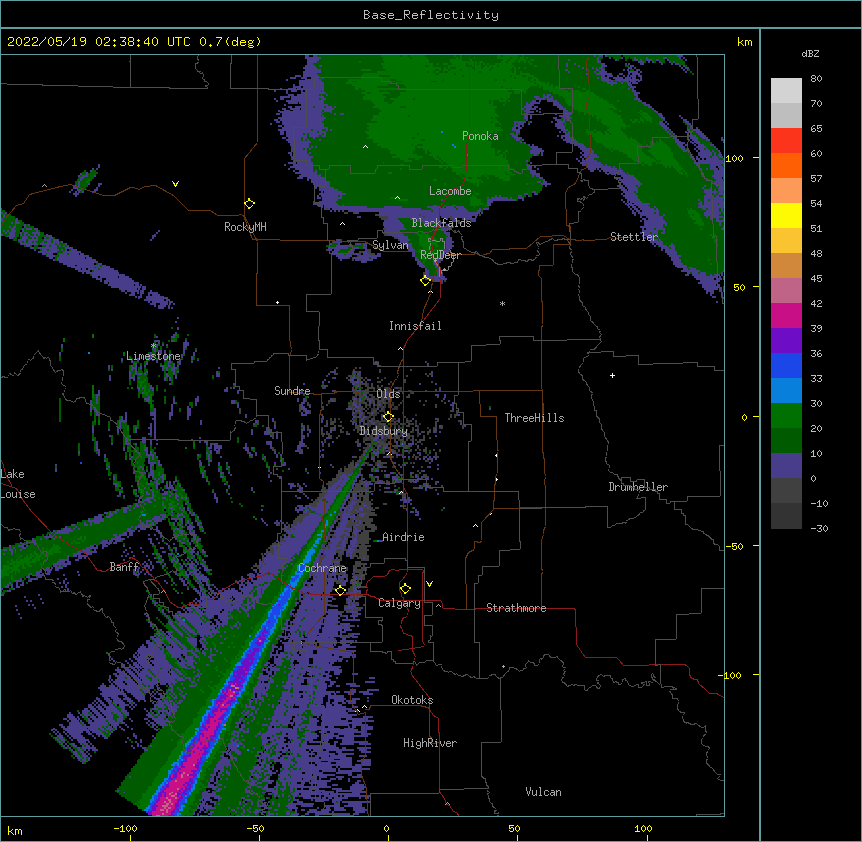
Task: Click the Base_Reflectivity title
Action: [431, 15]
